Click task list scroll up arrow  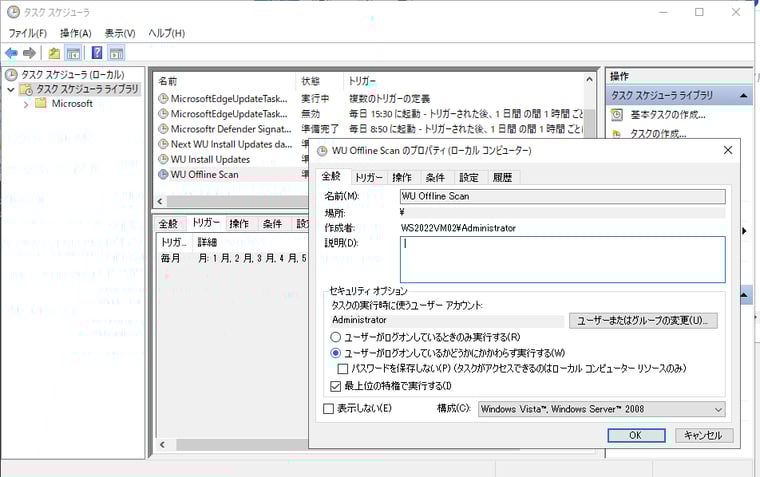coord(589,80)
